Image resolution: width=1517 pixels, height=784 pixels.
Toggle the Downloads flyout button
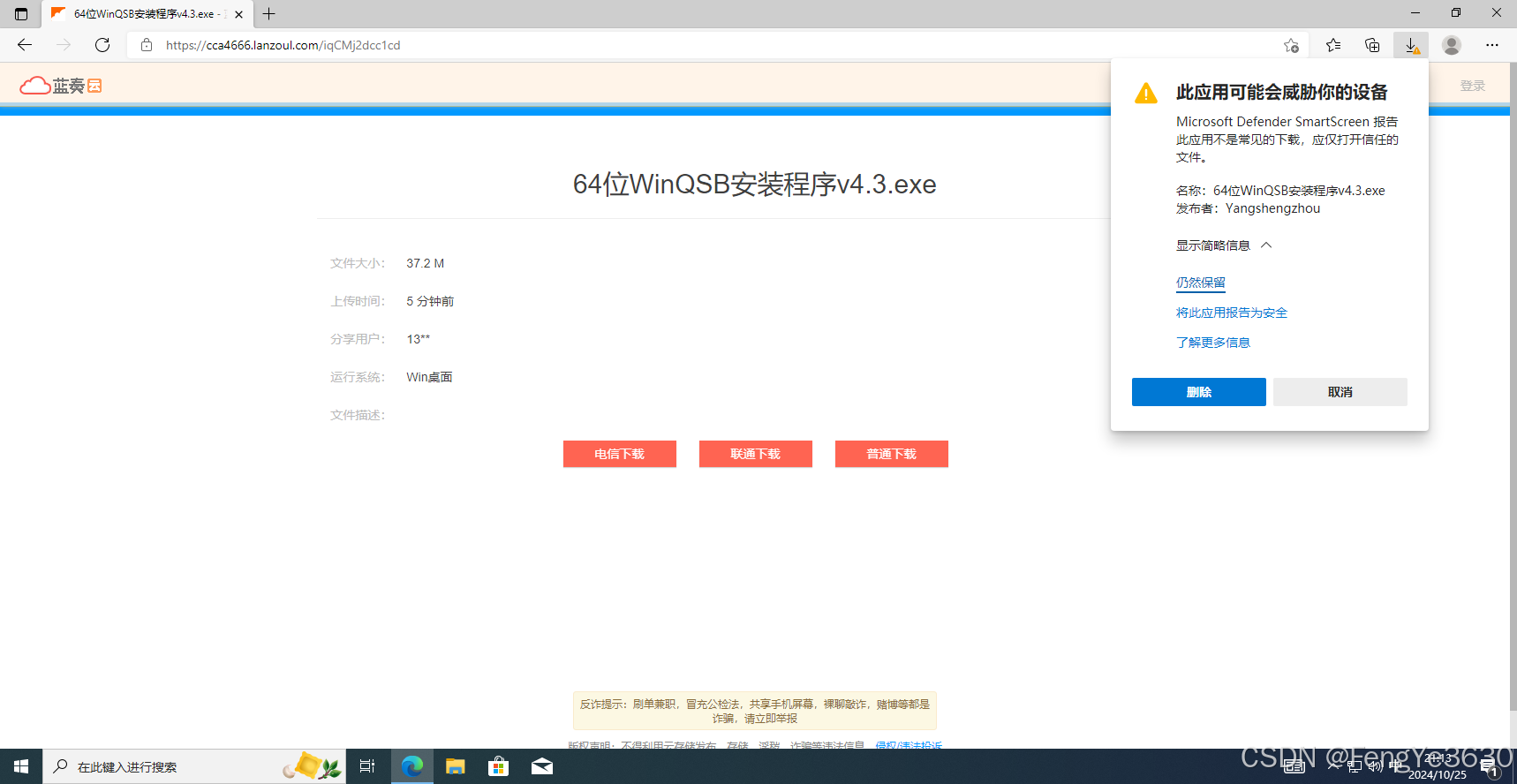coord(1411,45)
